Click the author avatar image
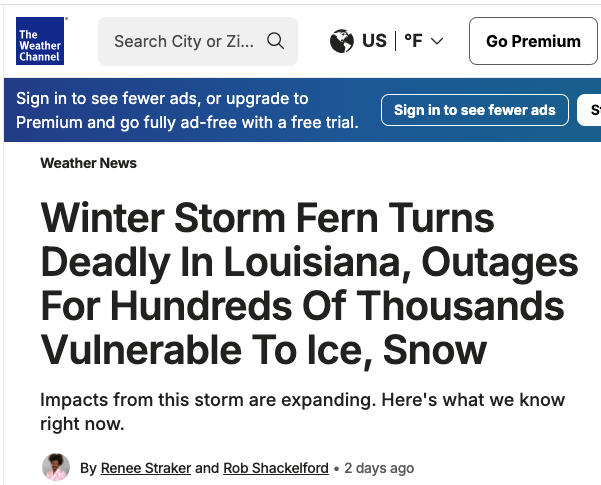The height and width of the screenshot is (485, 601). pos(56,467)
